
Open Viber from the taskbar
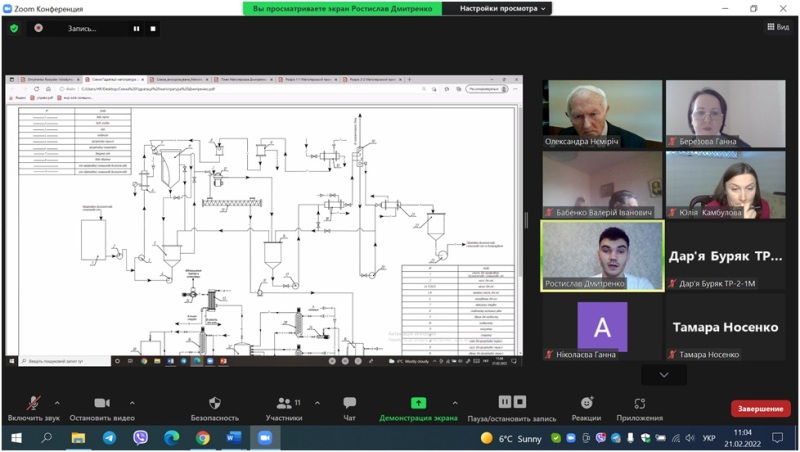(140, 438)
